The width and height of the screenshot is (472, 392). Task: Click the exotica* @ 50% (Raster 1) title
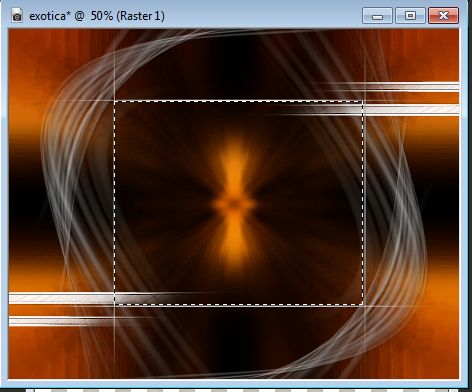coord(97,16)
